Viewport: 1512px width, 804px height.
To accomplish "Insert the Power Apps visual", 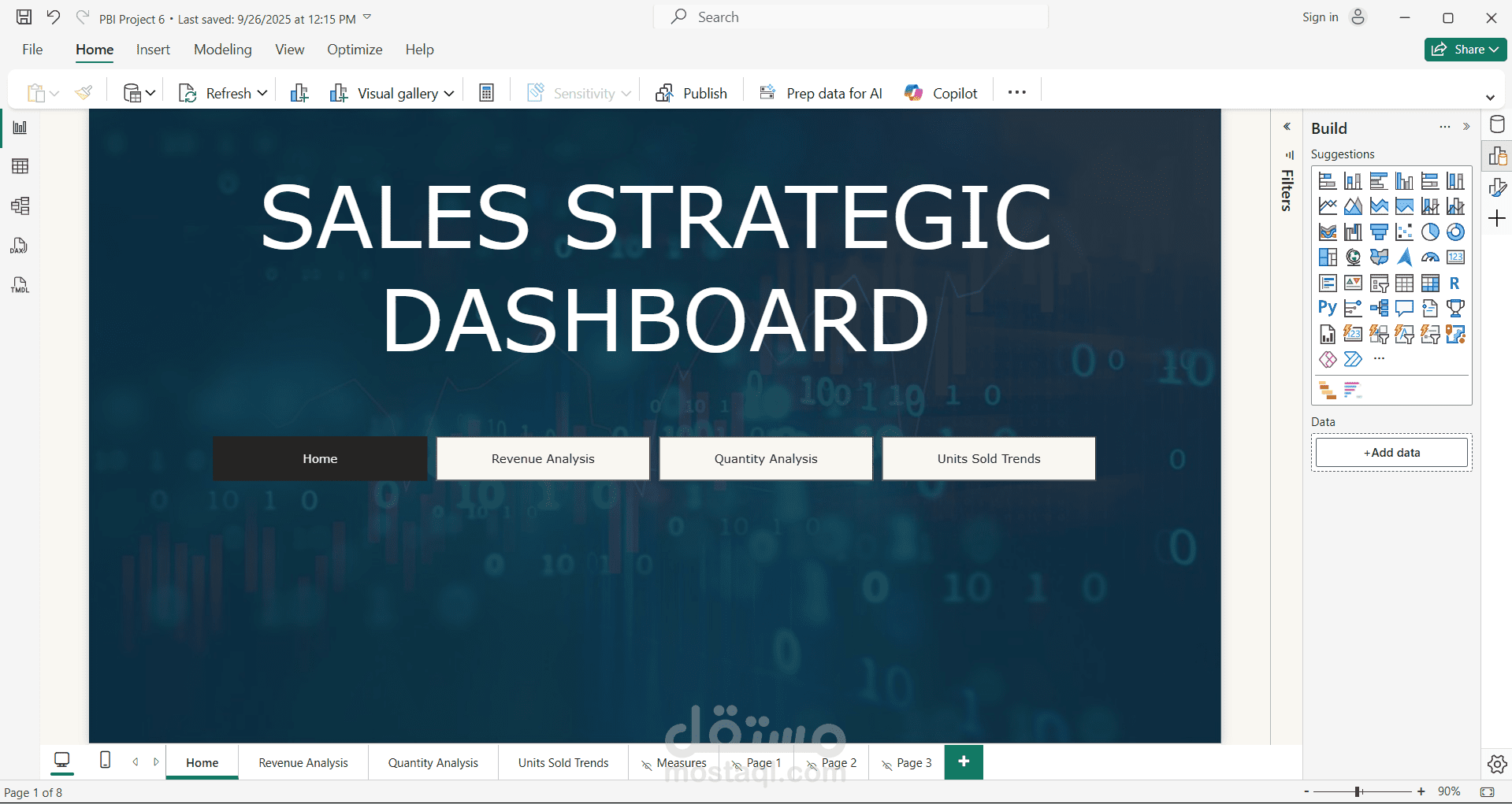I will click(1328, 360).
